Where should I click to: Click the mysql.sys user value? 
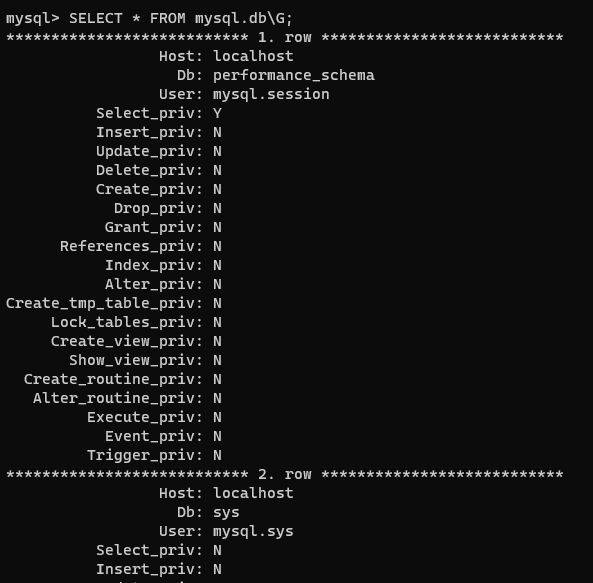(x=253, y=532)
